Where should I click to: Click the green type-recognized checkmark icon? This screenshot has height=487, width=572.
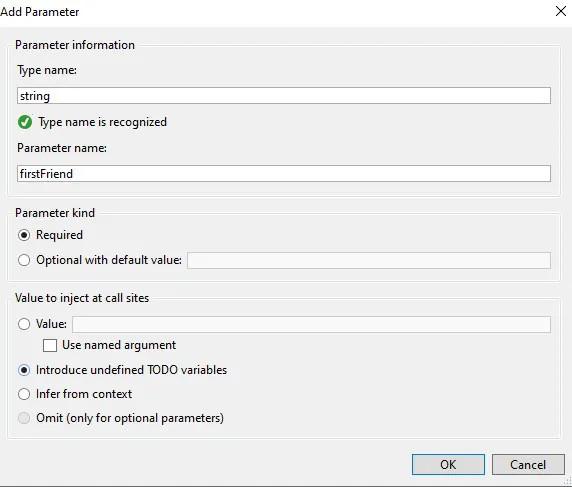pos(25,122)
